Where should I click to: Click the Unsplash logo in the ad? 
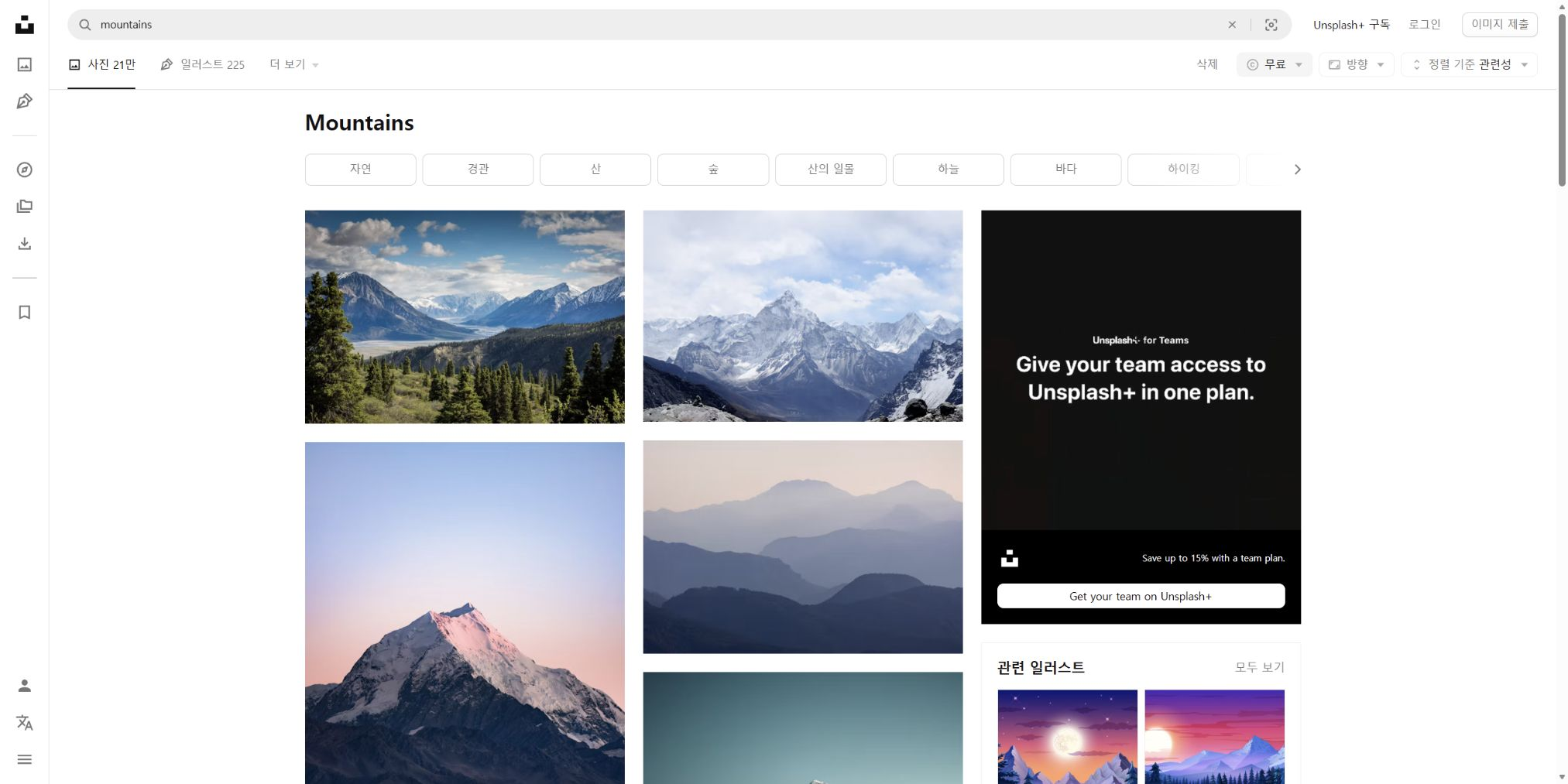(x=1010, y=558)
